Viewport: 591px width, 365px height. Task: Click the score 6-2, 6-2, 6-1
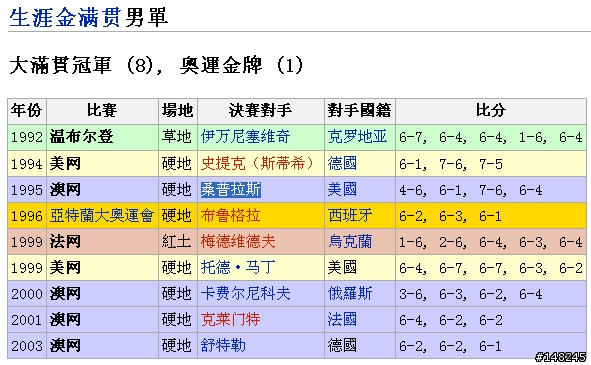(450, 346)
